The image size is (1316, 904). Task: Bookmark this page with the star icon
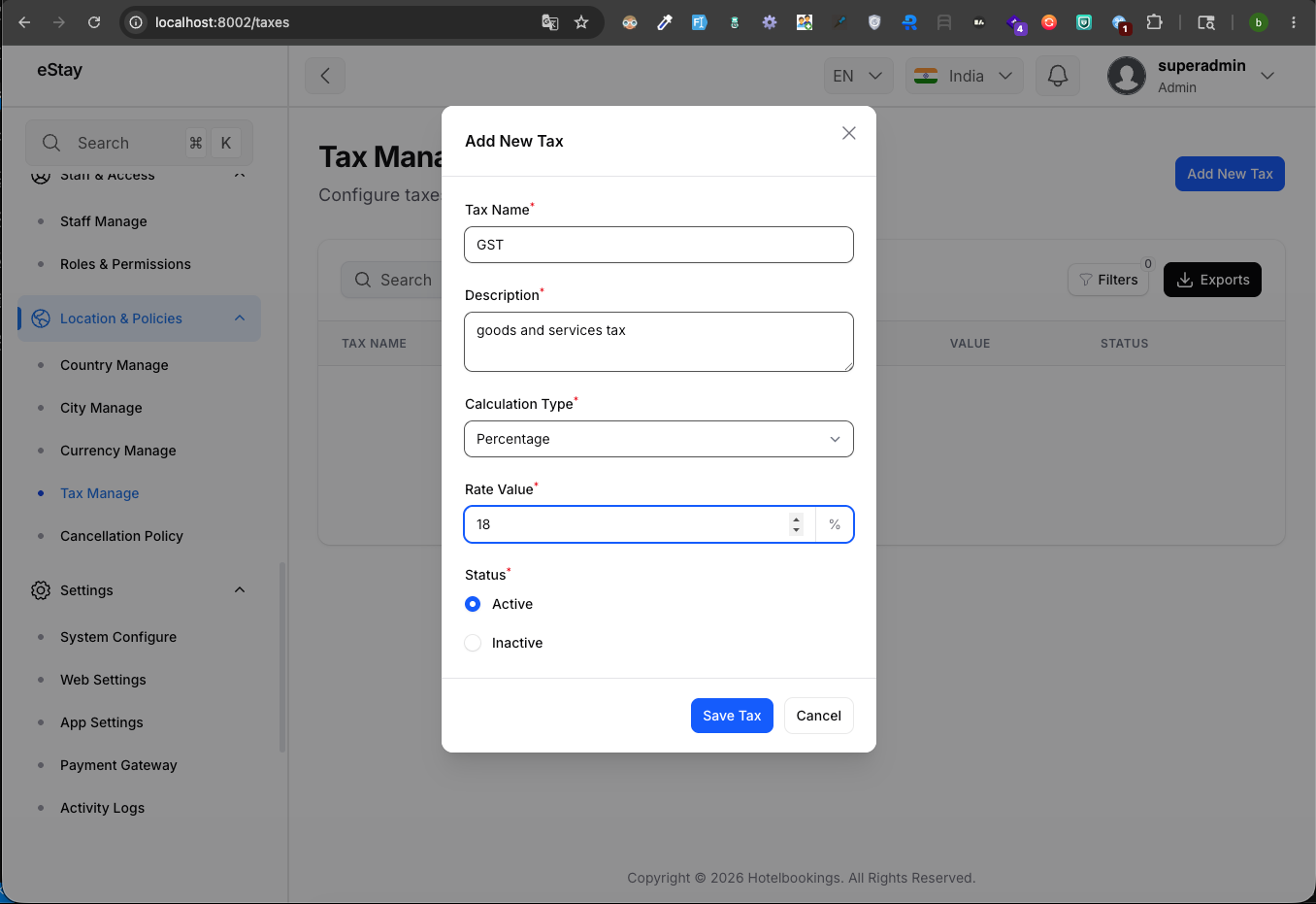pos(581,22)
